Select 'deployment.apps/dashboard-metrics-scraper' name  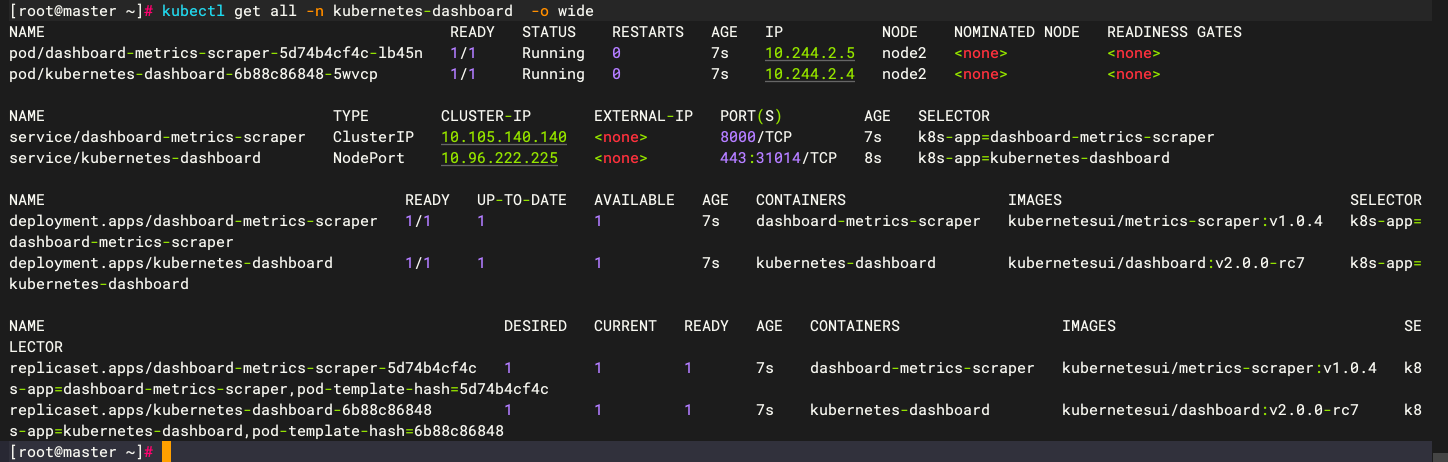(x=193, y=221)
